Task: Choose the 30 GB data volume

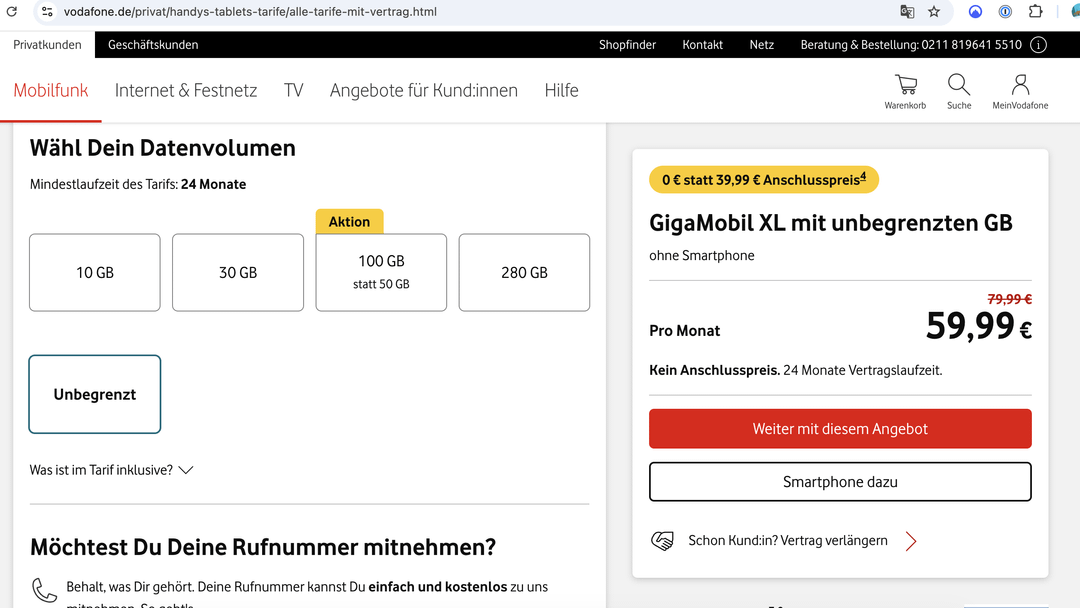Action: pyautogui.click(x=238, y=272)
